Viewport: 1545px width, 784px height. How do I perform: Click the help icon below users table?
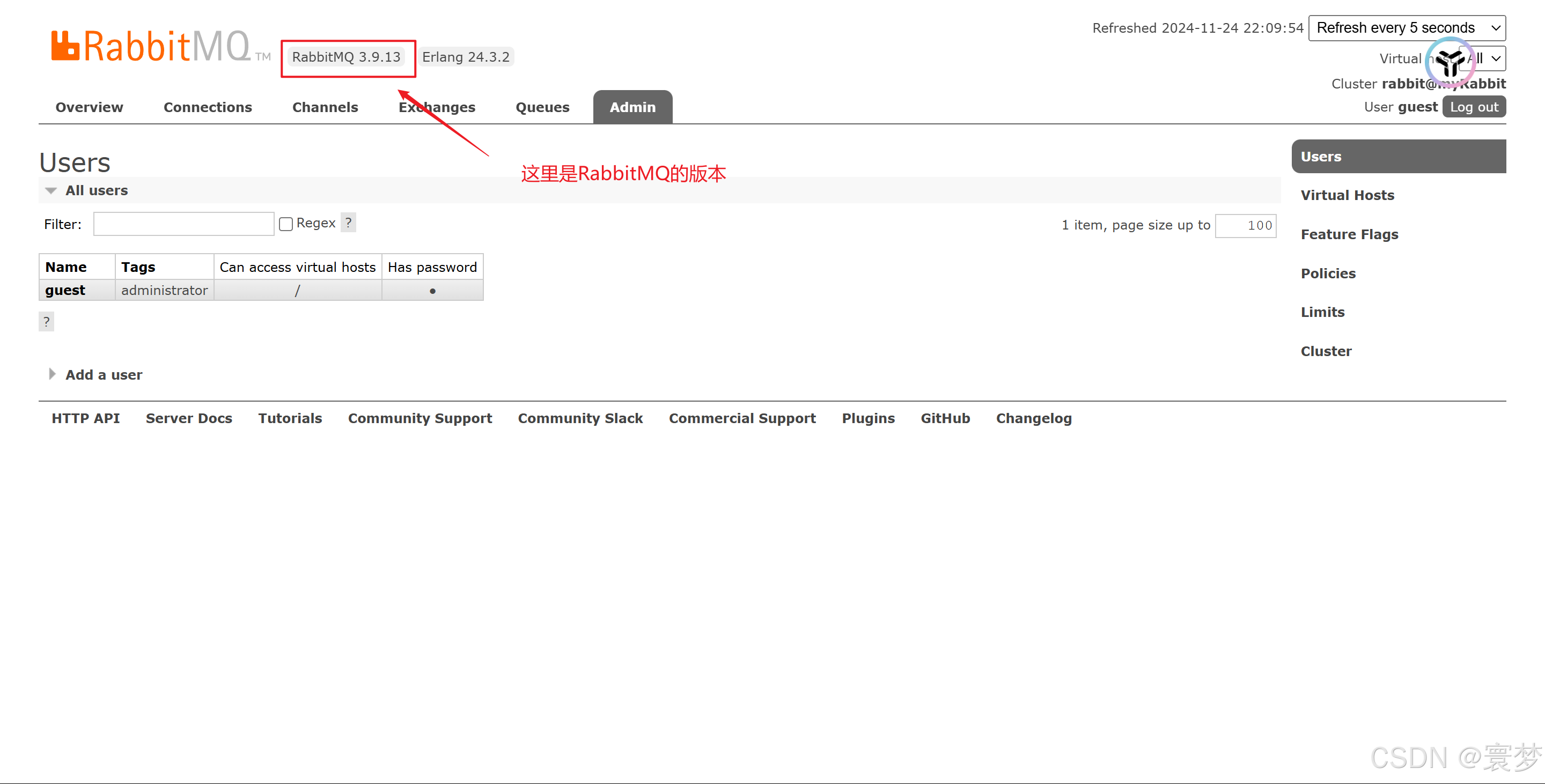click(46, 321)
